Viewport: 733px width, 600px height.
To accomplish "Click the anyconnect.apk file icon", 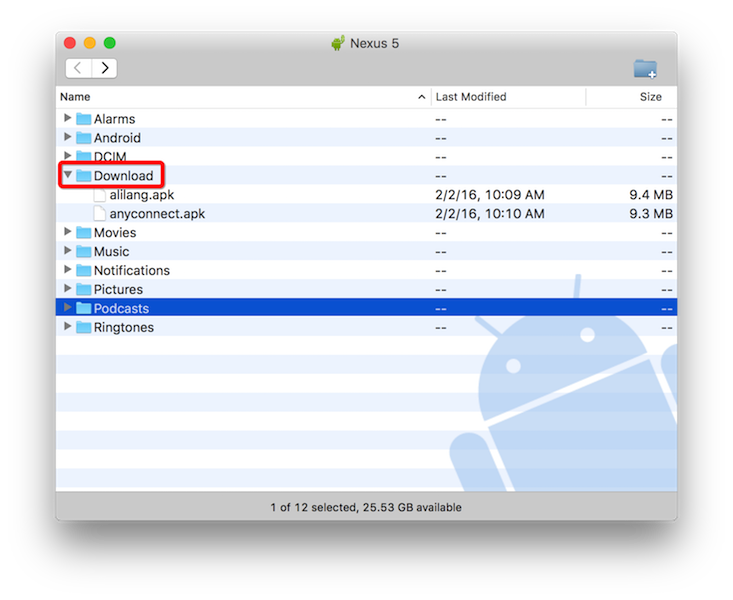I will [100, 214].
